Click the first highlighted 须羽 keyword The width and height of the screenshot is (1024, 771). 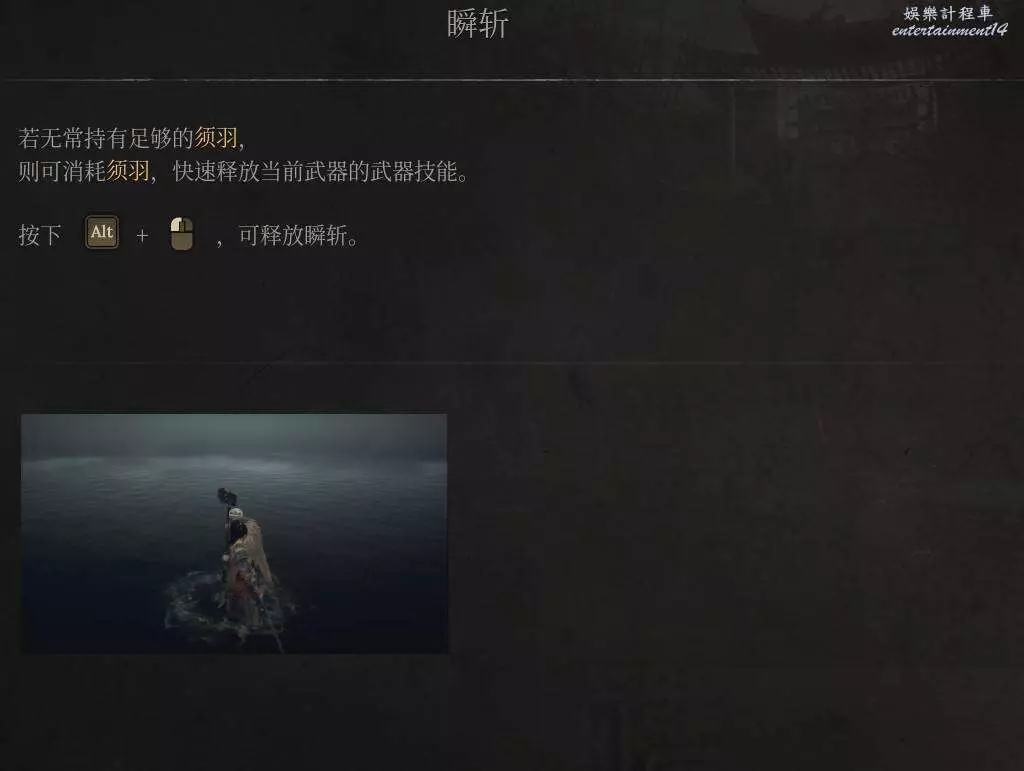point(216,138)
